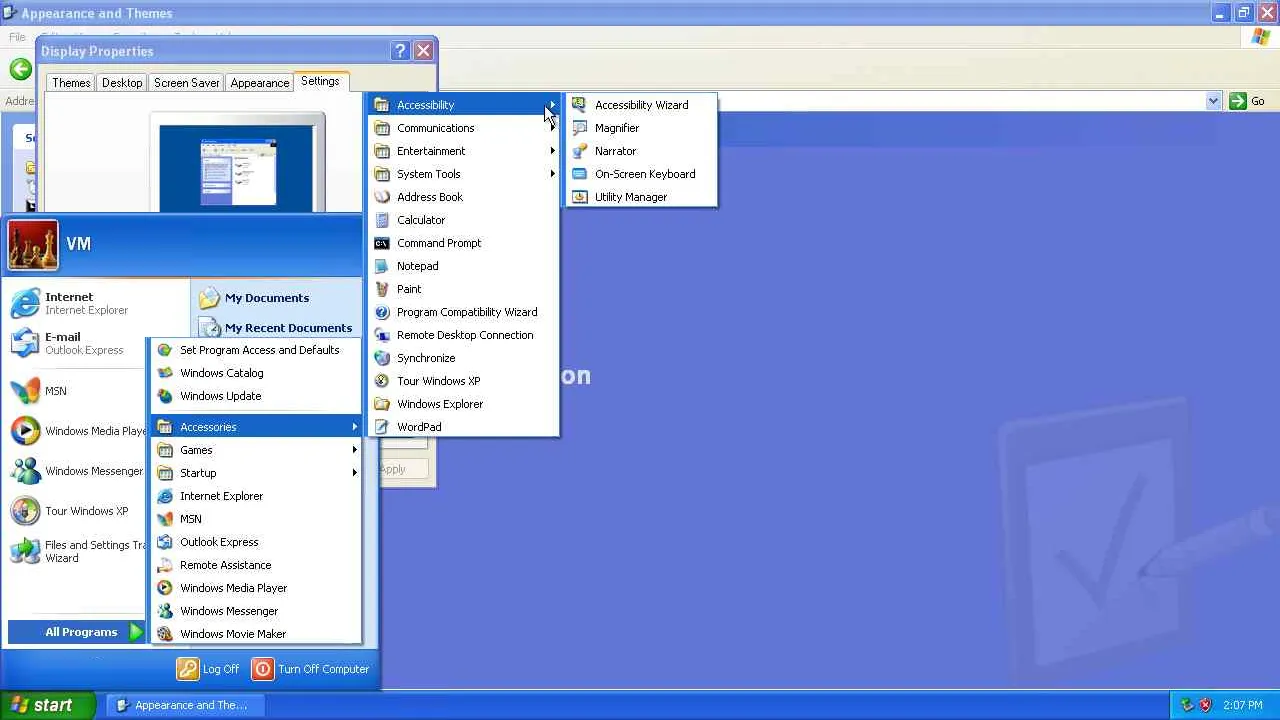Click the Display Properties help button
Viewport: 1280px width, 720px height.
[400, 51]
